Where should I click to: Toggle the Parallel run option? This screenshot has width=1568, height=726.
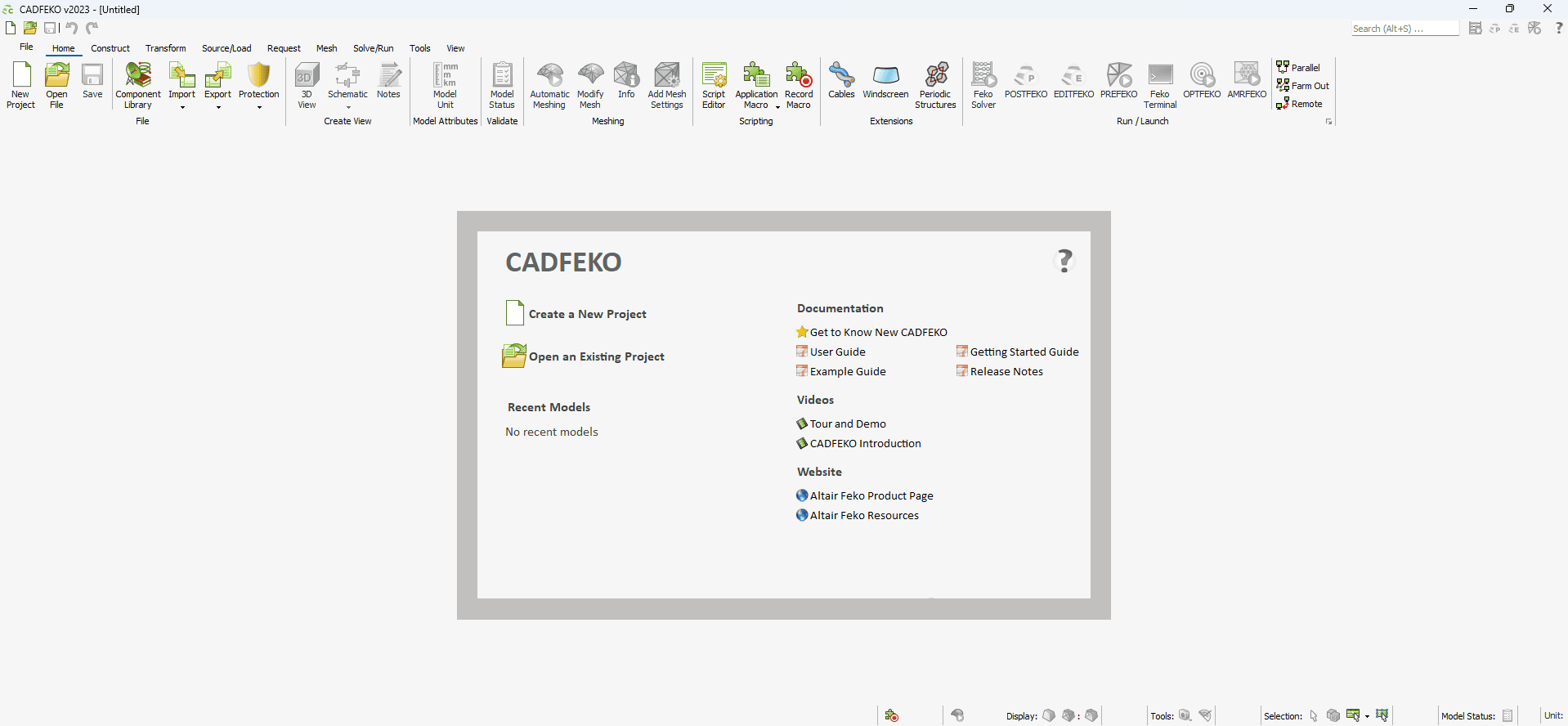(1298, 67)
